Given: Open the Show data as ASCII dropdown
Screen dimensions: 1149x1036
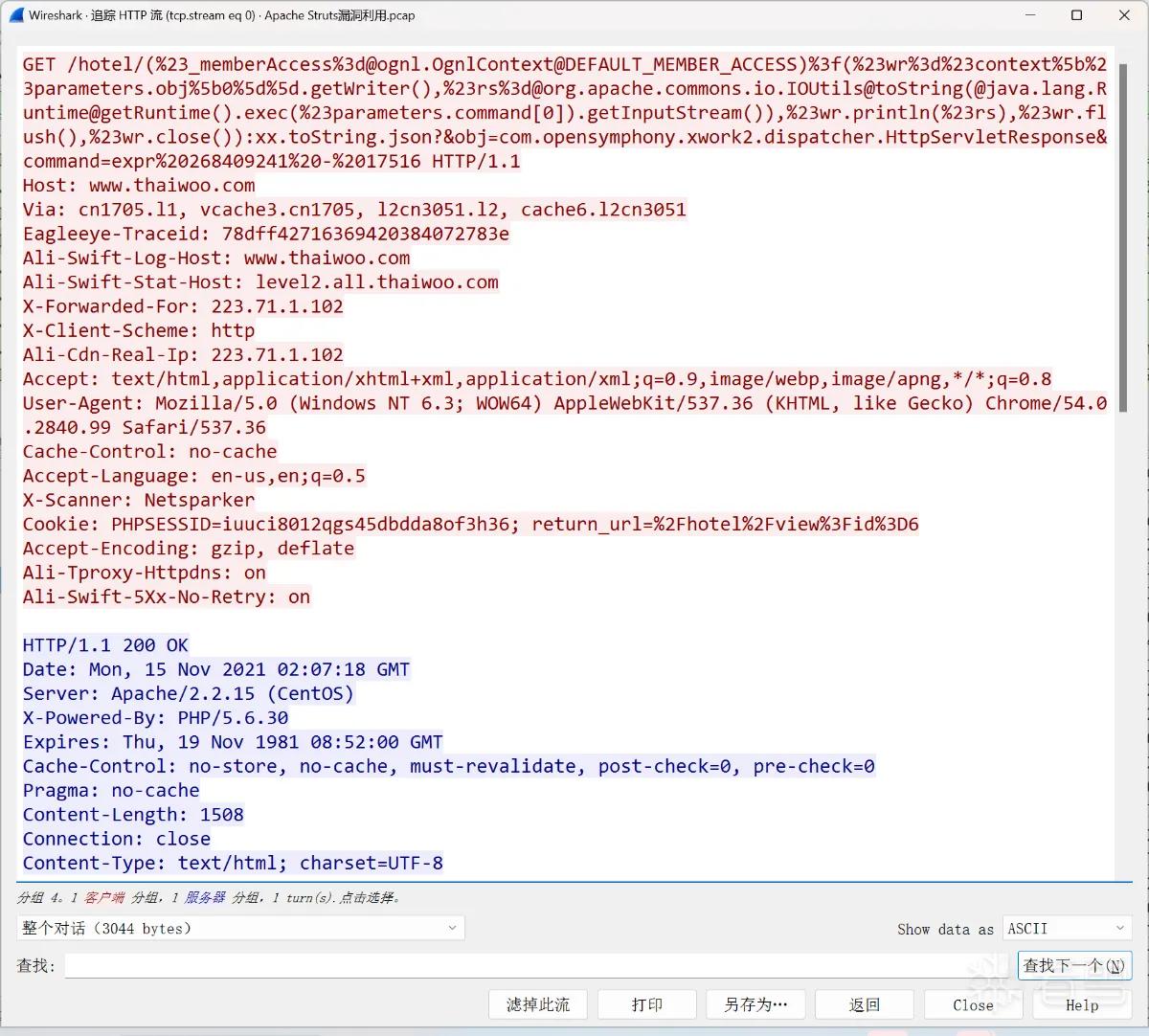Looking at the screenshot, I should 1067,928.
